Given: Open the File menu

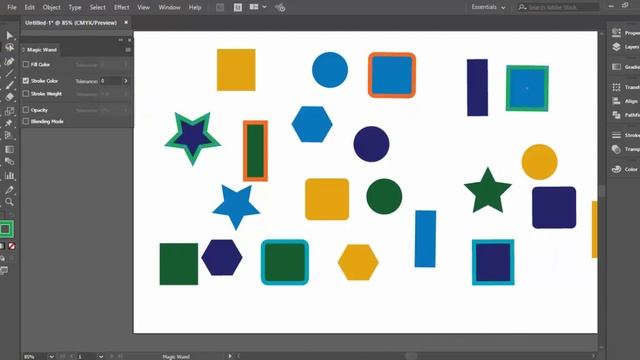Looking at the screenshot, I should click(x=12, y=7).
